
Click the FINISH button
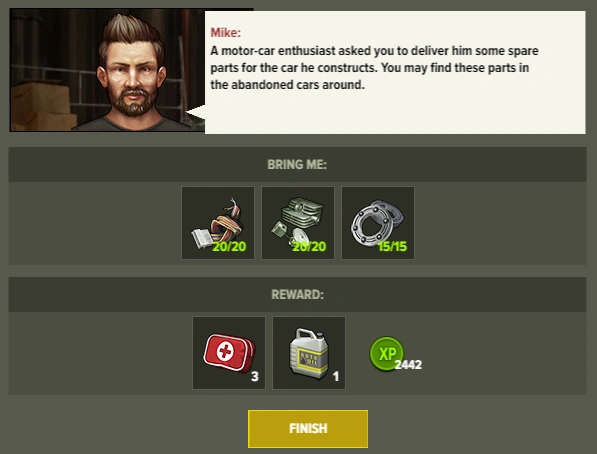(x=308, y=428)
